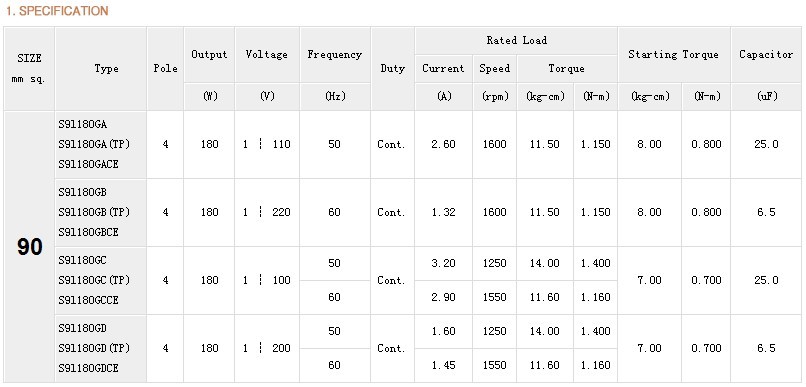Select the S91180GB(TP) model text
The width and height of the screenshot is (806, 387).
(94, 212)
